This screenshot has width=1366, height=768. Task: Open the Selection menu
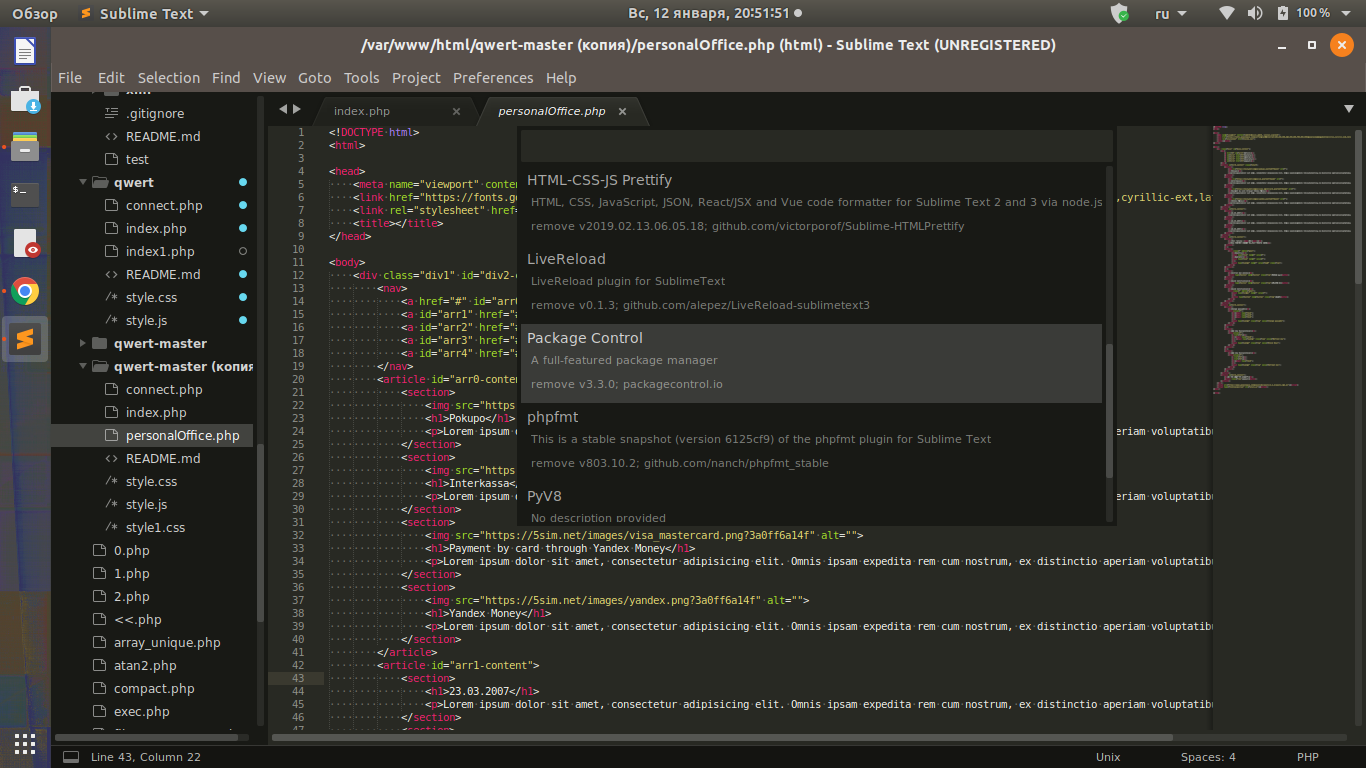[169, 78]
